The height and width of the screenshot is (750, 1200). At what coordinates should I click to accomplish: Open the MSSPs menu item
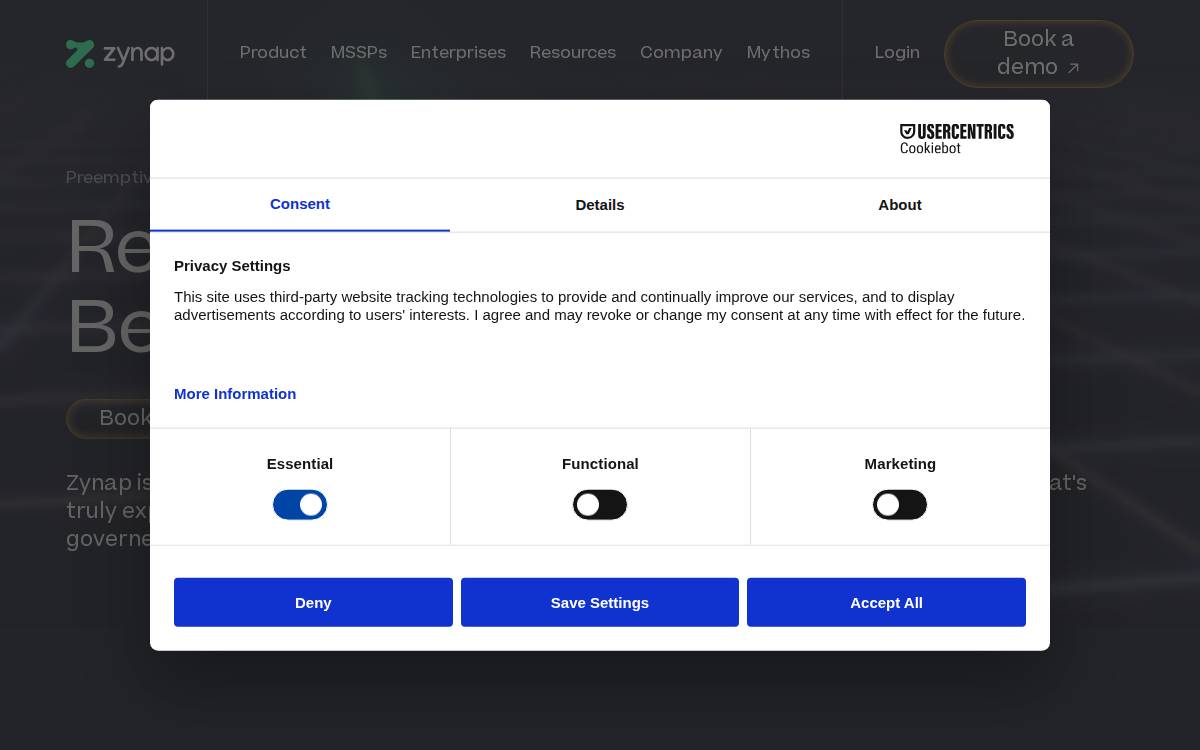[359, 53]
